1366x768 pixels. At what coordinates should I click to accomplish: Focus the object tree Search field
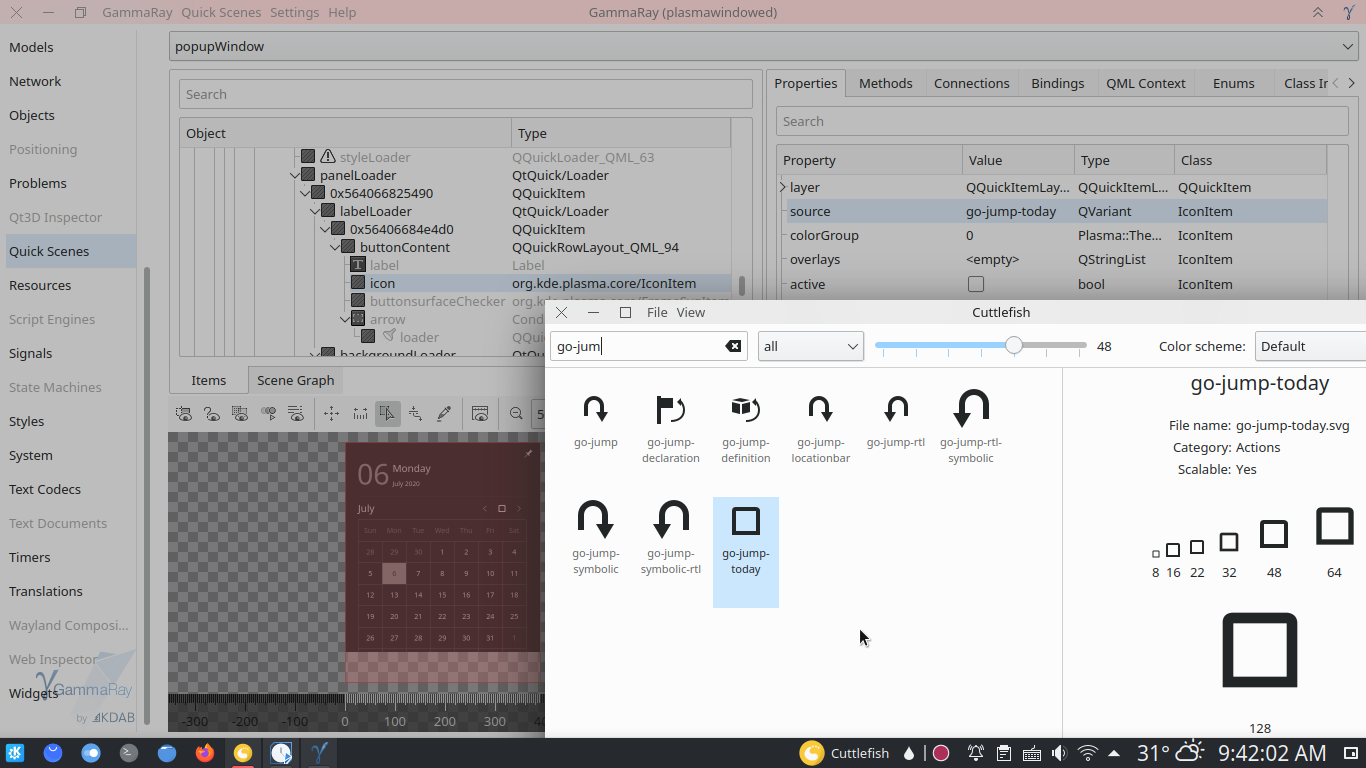pyautogui.click(x=466, y=94)
